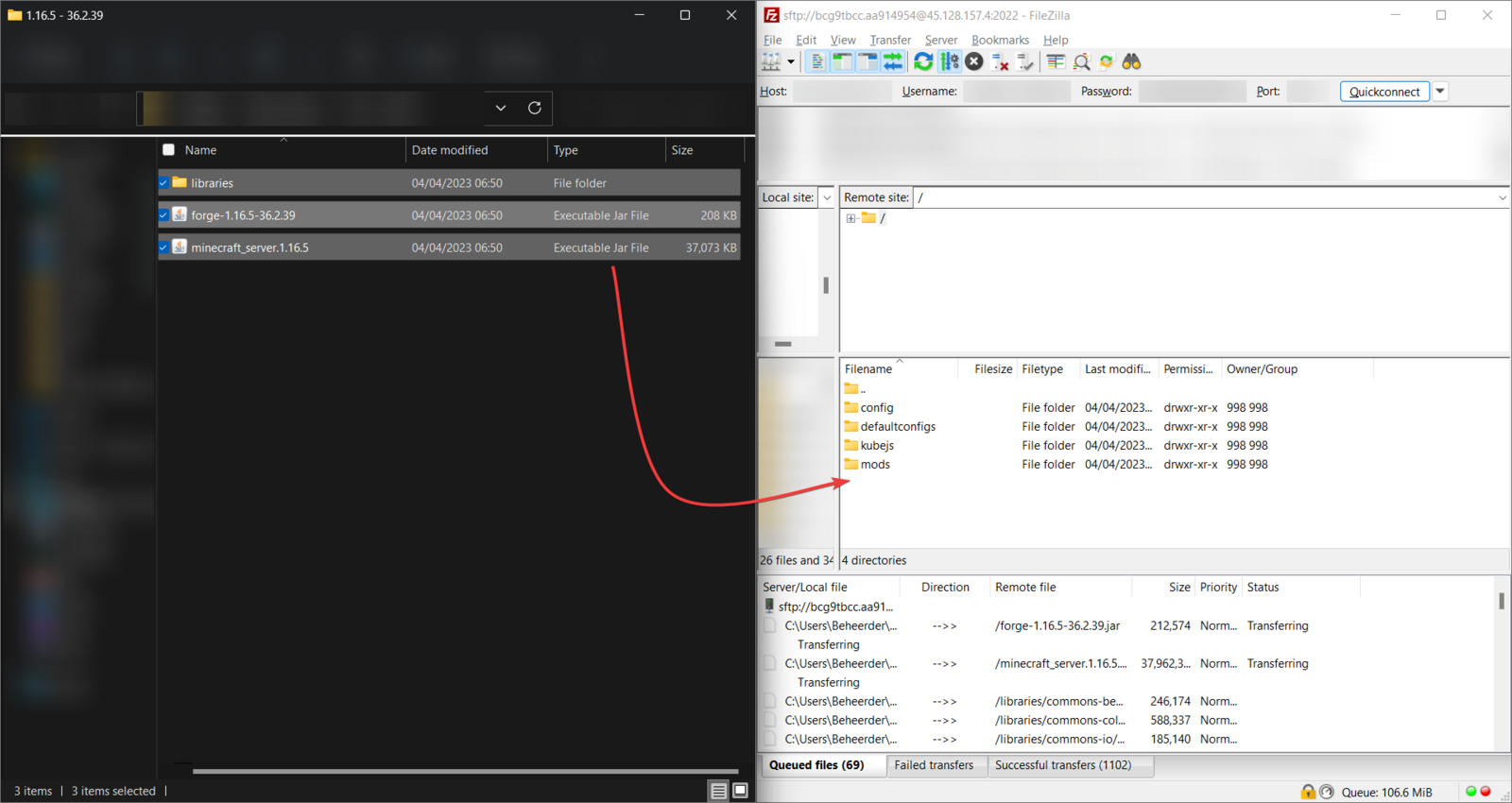
Task: Disconnect from the current server icon
Action: pos(1000,62)
